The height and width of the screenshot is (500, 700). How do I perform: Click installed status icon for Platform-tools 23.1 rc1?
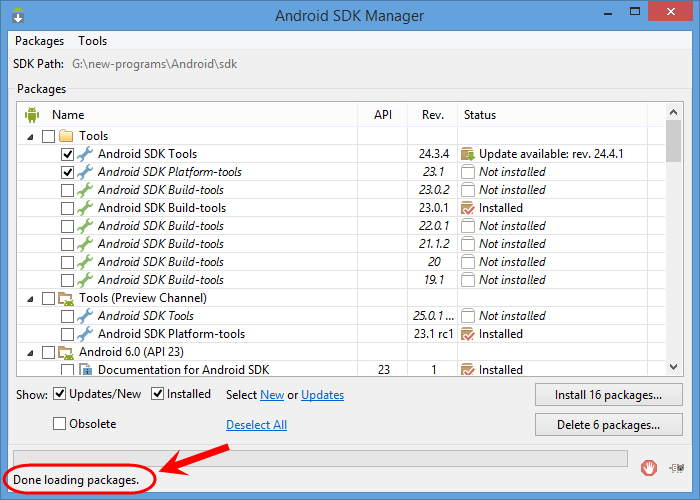pyautogui.click(x=467, y=334)
